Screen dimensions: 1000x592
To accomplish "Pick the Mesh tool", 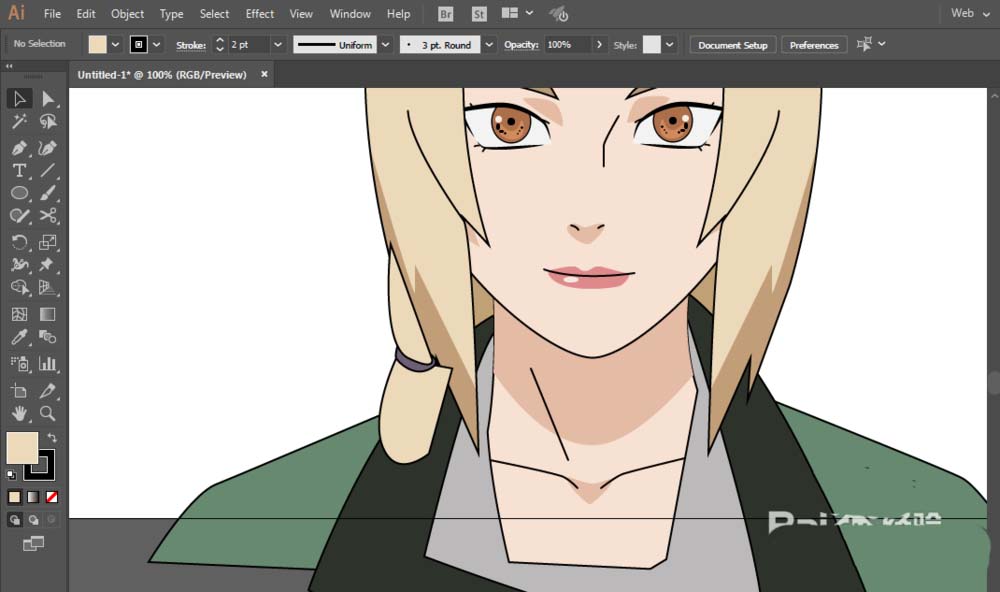I will coord(19,314).
